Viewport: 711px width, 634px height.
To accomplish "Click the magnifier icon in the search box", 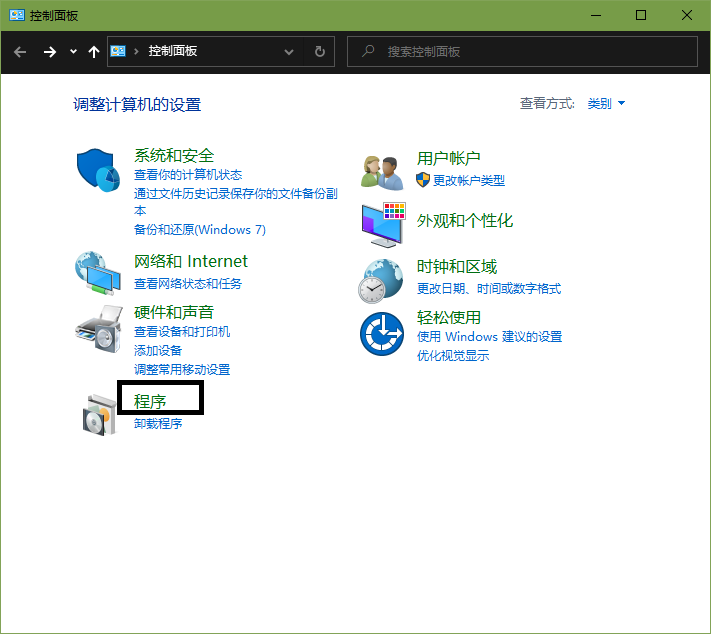I will tap(368, 51).
